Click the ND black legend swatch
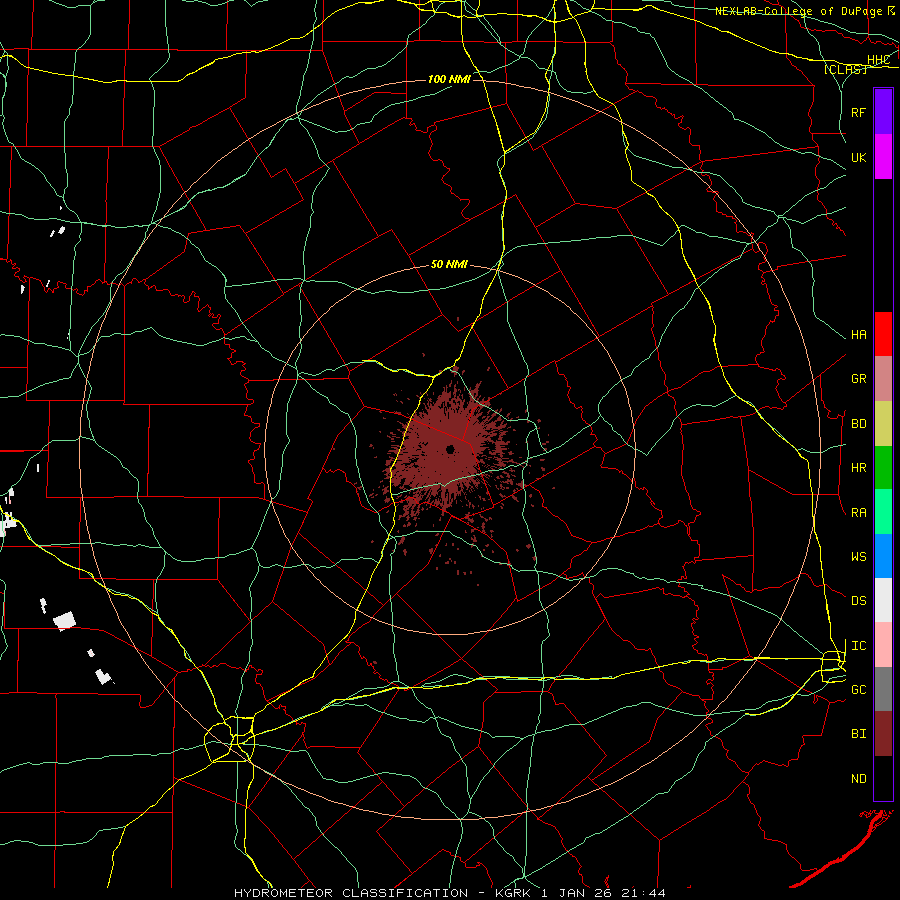The image size is (900, 900). tap(883, 778)
